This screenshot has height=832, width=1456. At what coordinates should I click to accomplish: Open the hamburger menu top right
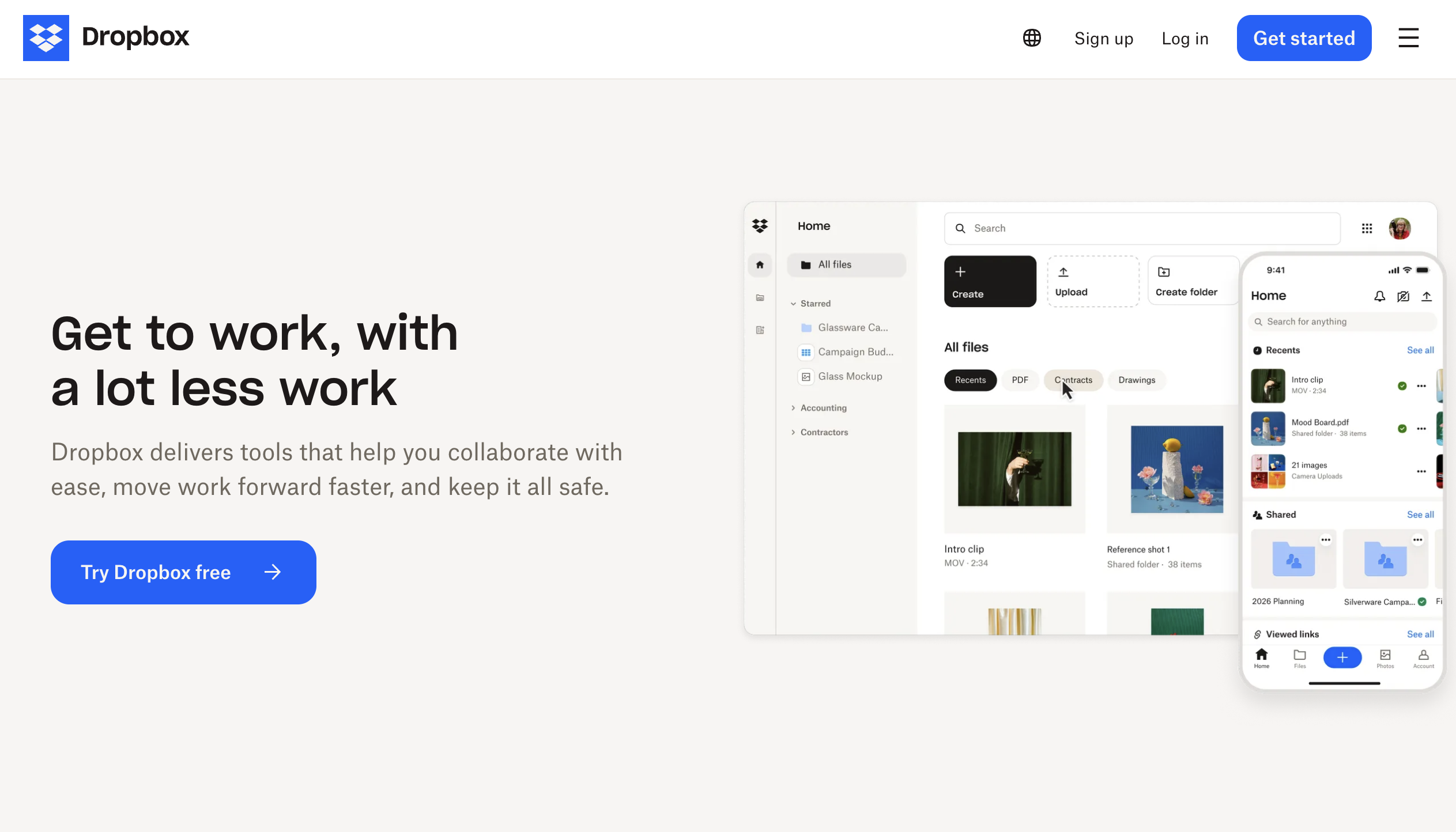pyautogui.click(x=1408, y=38)
